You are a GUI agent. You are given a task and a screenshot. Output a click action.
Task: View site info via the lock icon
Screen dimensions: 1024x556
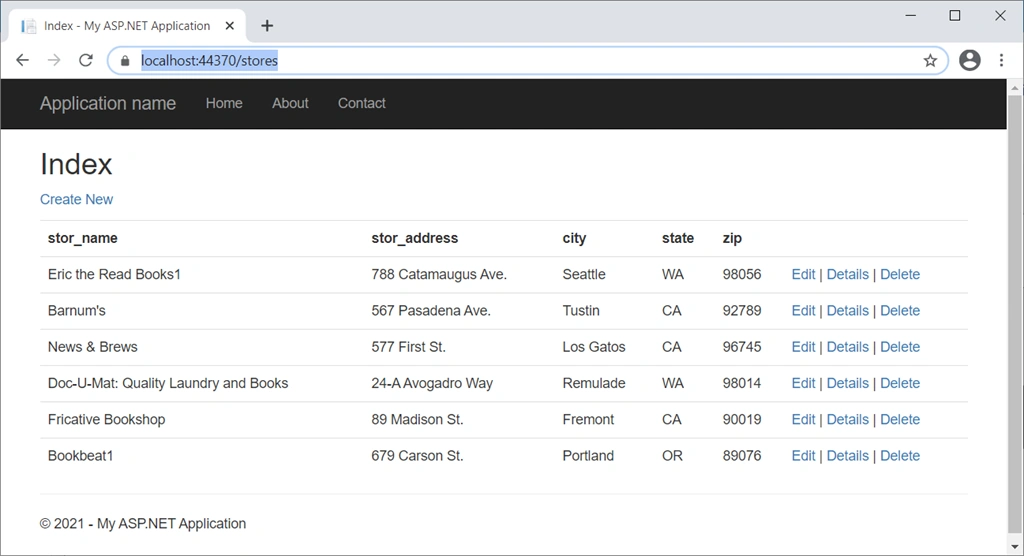[x=125, y=61]
